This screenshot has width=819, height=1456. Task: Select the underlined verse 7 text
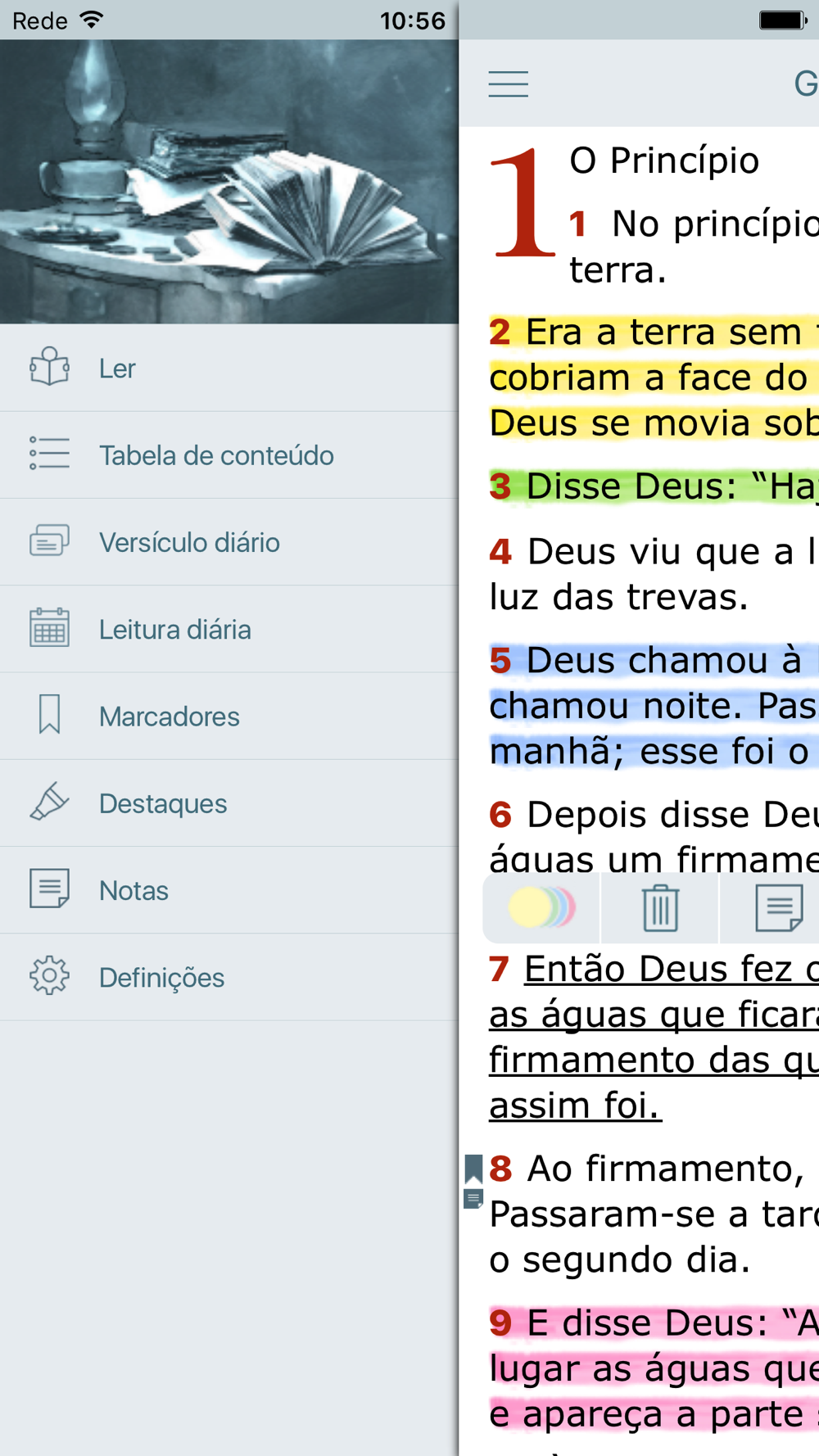coord(654,1038)
